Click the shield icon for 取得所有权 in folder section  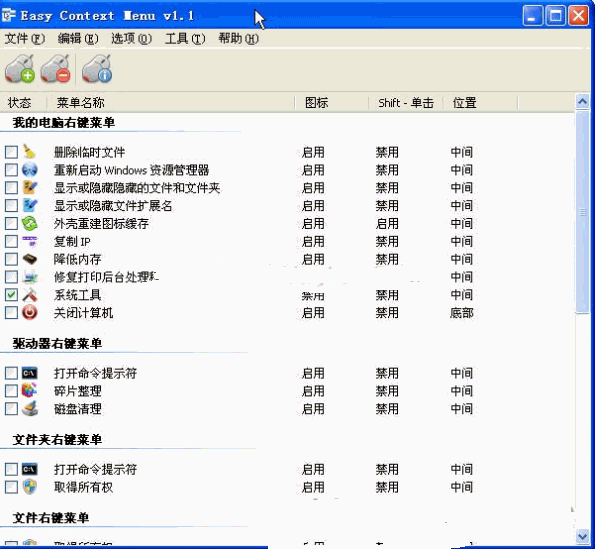click(x=29, y=487)
